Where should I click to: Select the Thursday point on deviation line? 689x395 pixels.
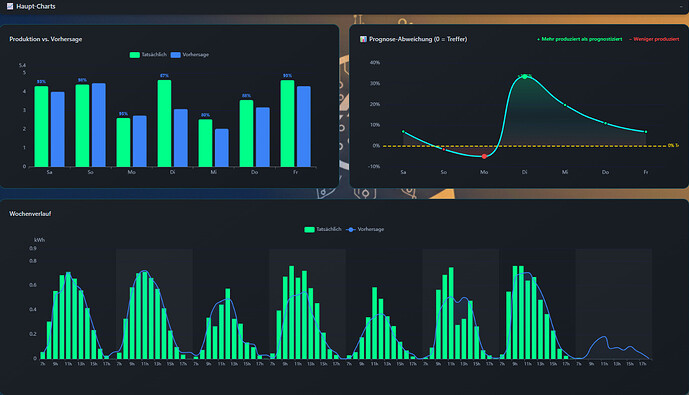coord(605,123)
